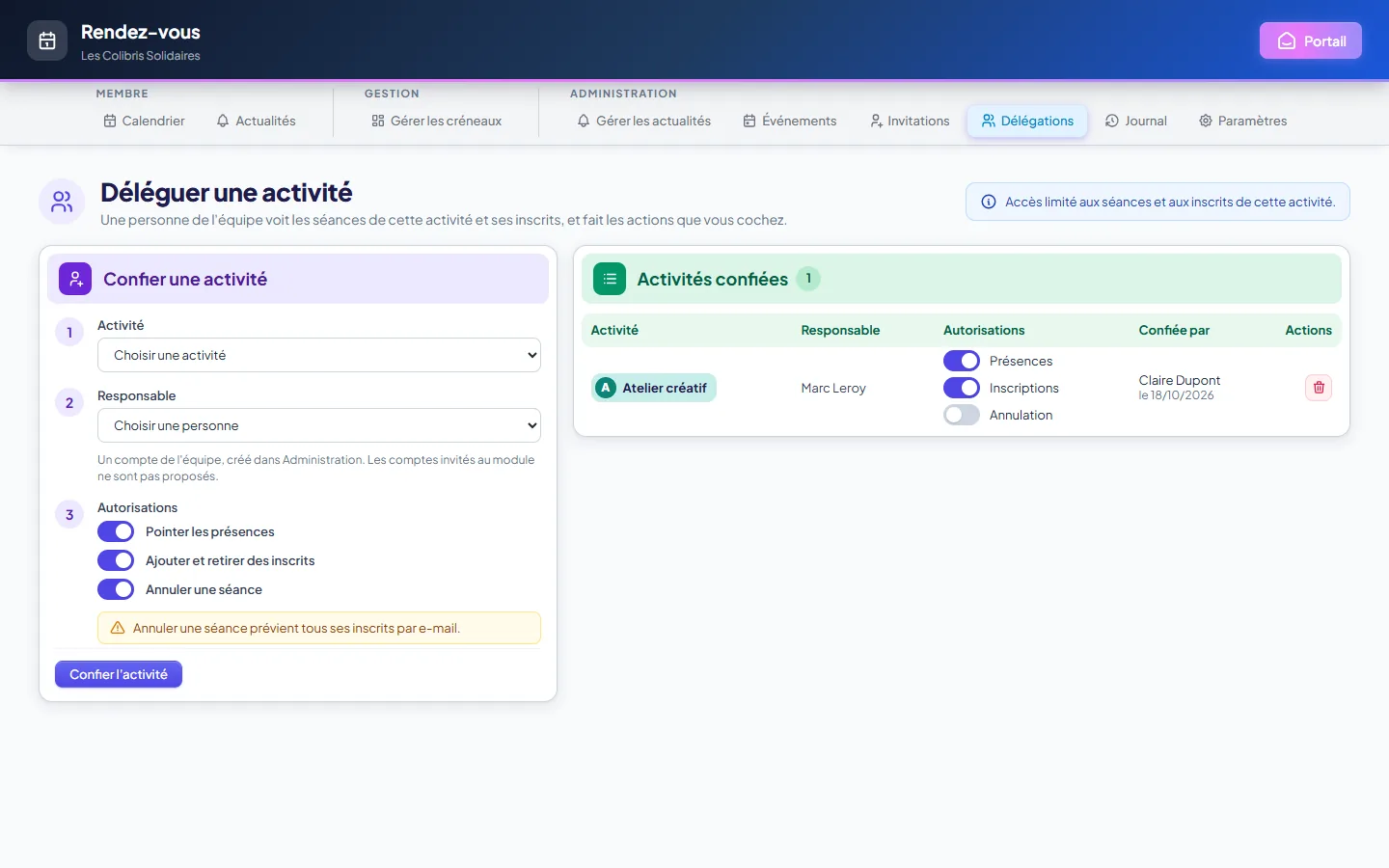Delete the Atelier créatif delegation with trash icon
The image size is (1389, 868).
pyautogui.click(x=1319, y=388)
